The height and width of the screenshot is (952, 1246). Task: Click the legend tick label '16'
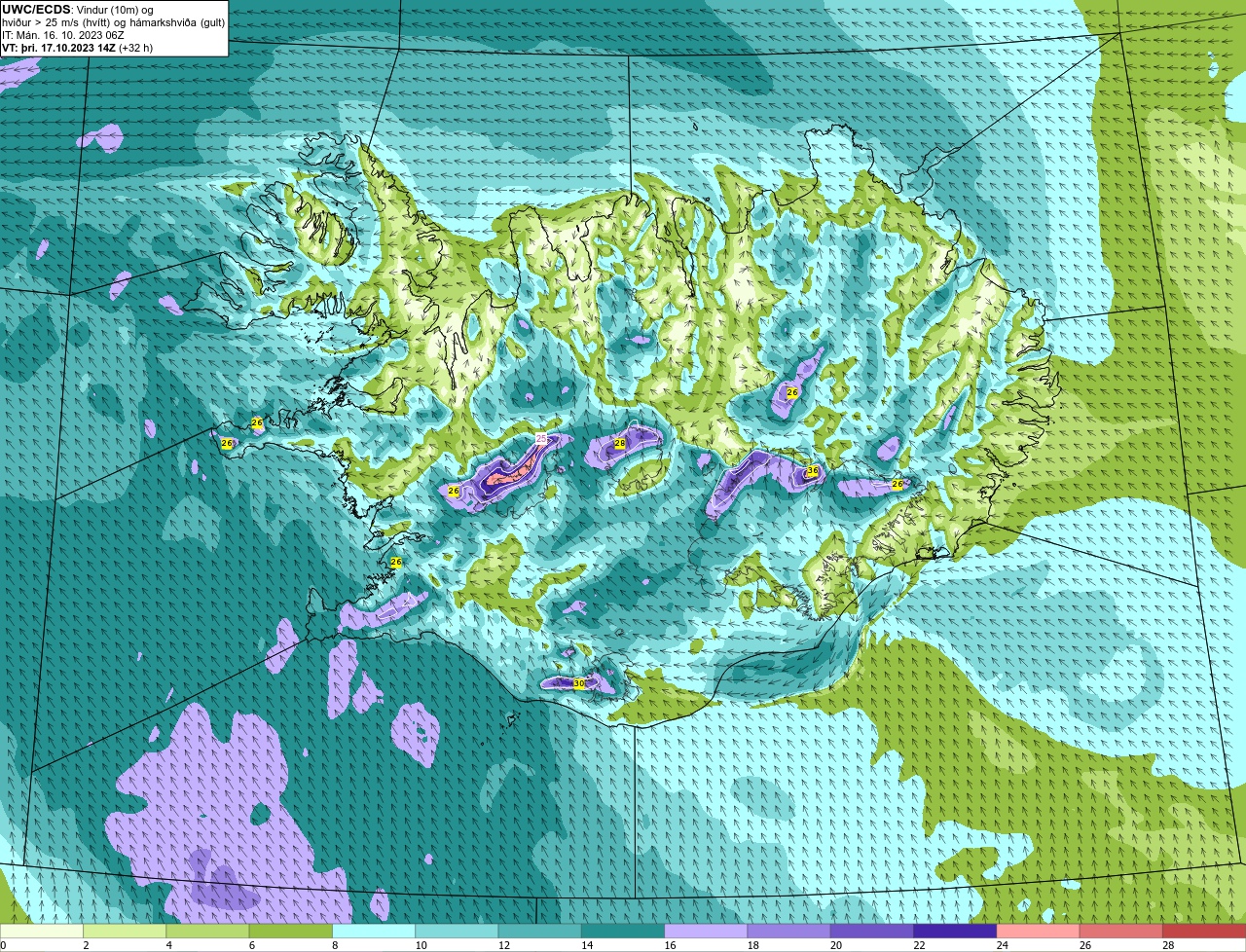(670, 945)
